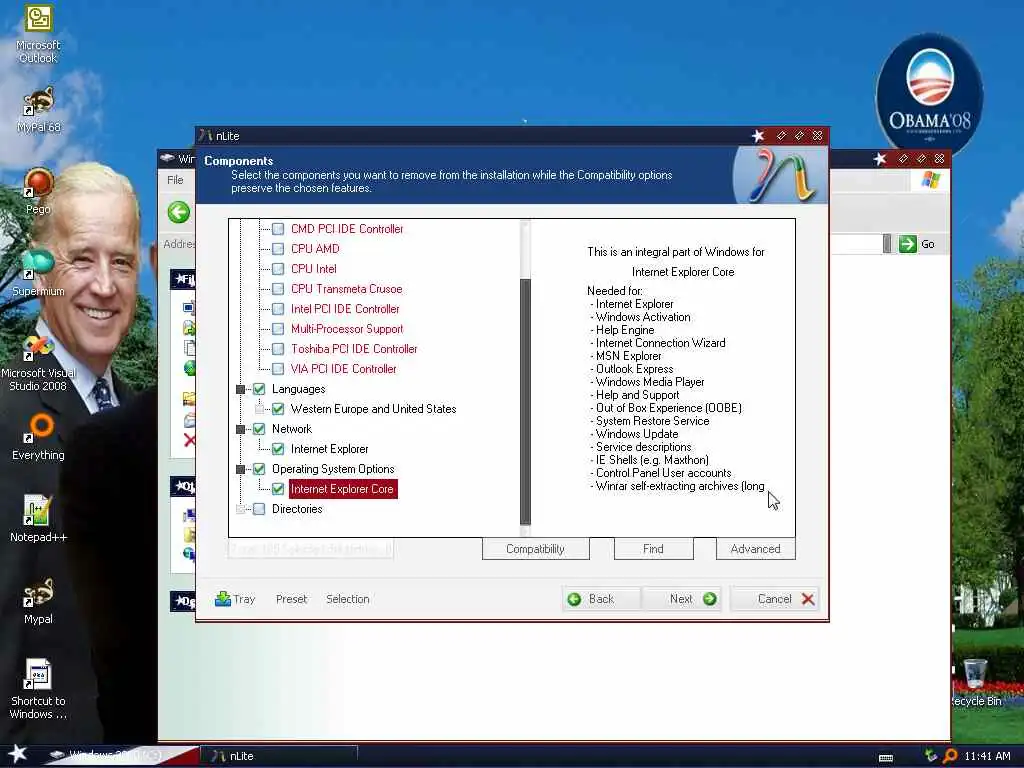Uncheck Internet Explorer Core checkbox
The width and height of the screenshot is (1024, 768).
click(278, 488)
